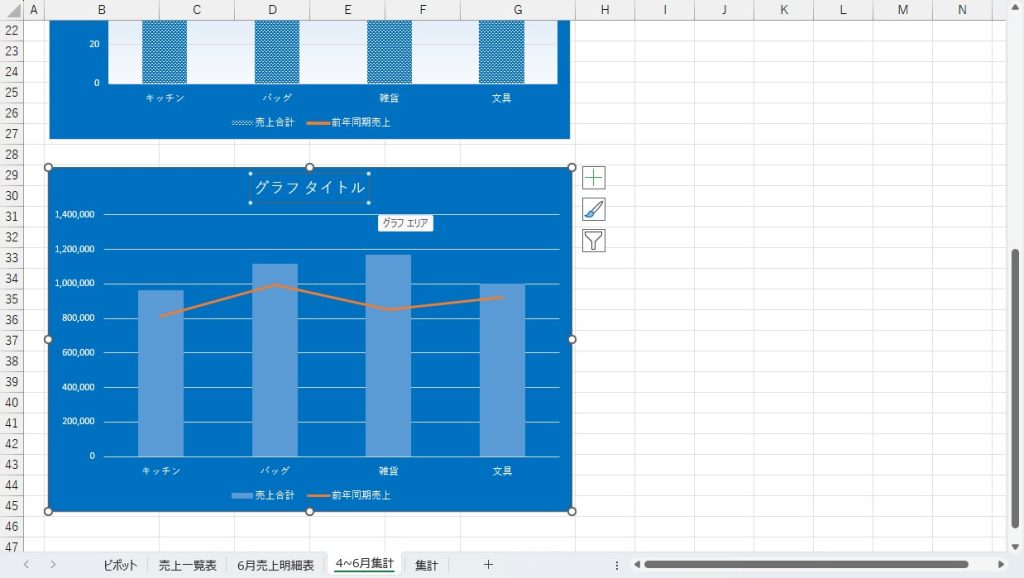Screen dimensions: 1024x578
Task: Go to the 6月売上明細表 sheet tab
Action: tap(275, 565)
